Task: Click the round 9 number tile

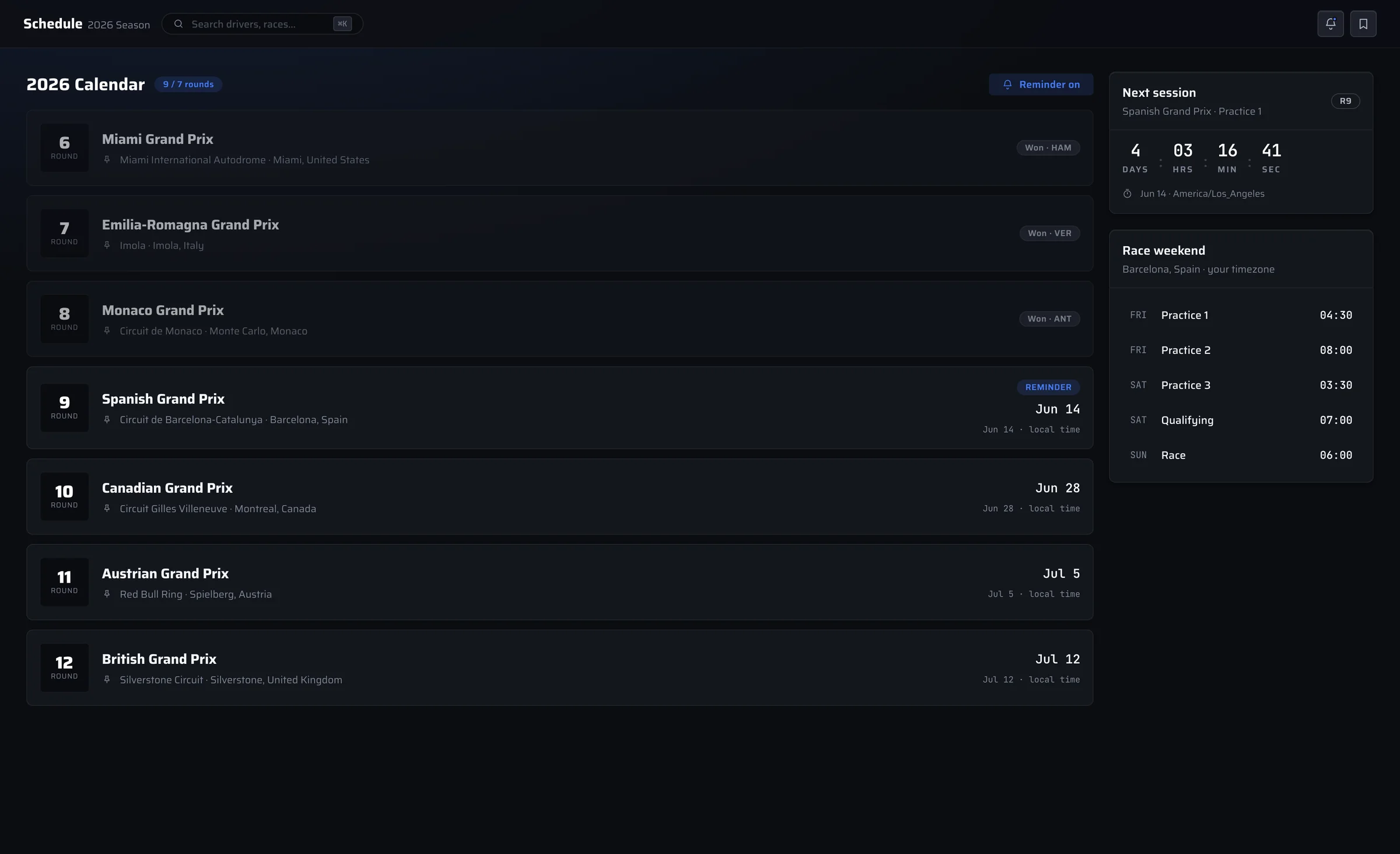Action: click(x=64, y=408)
